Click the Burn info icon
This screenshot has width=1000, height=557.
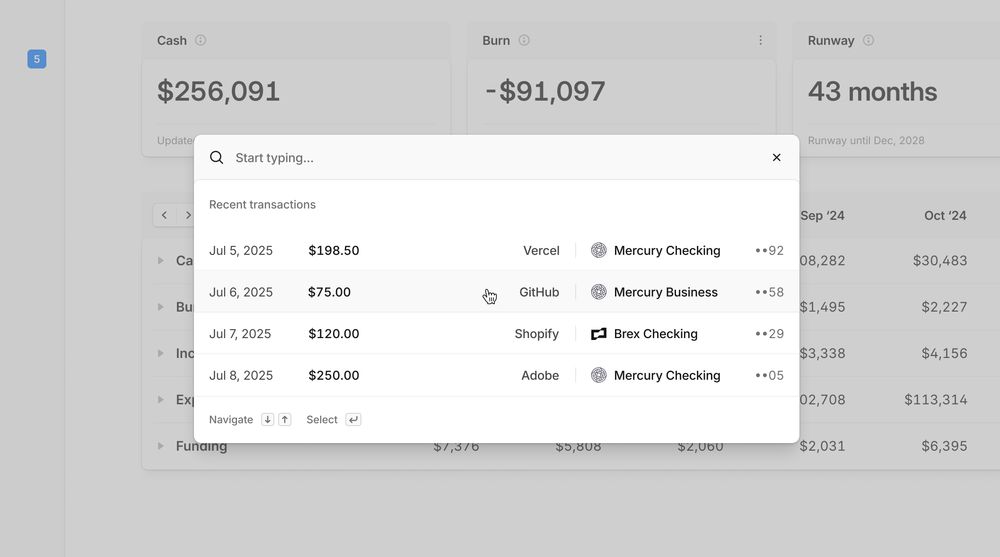(524, 40)
